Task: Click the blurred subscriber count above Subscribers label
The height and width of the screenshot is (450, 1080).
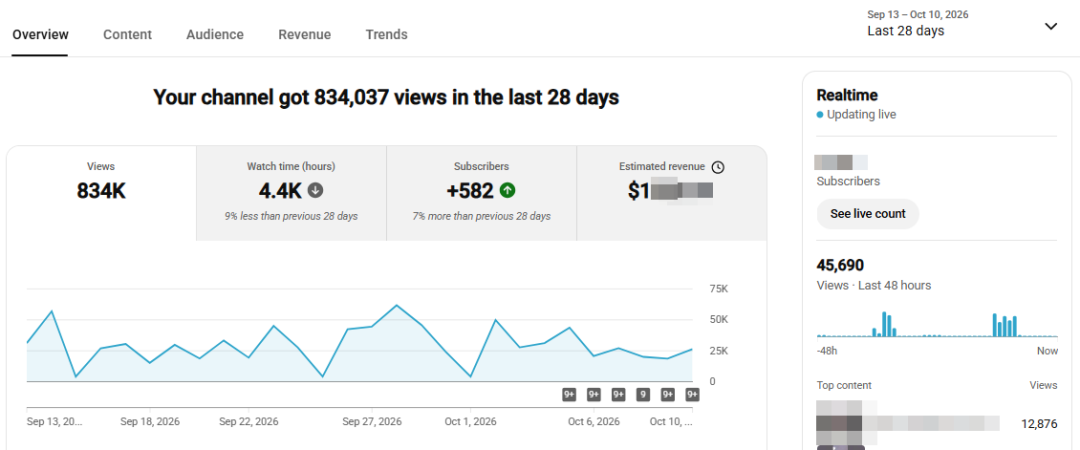Action: [840, 163]
